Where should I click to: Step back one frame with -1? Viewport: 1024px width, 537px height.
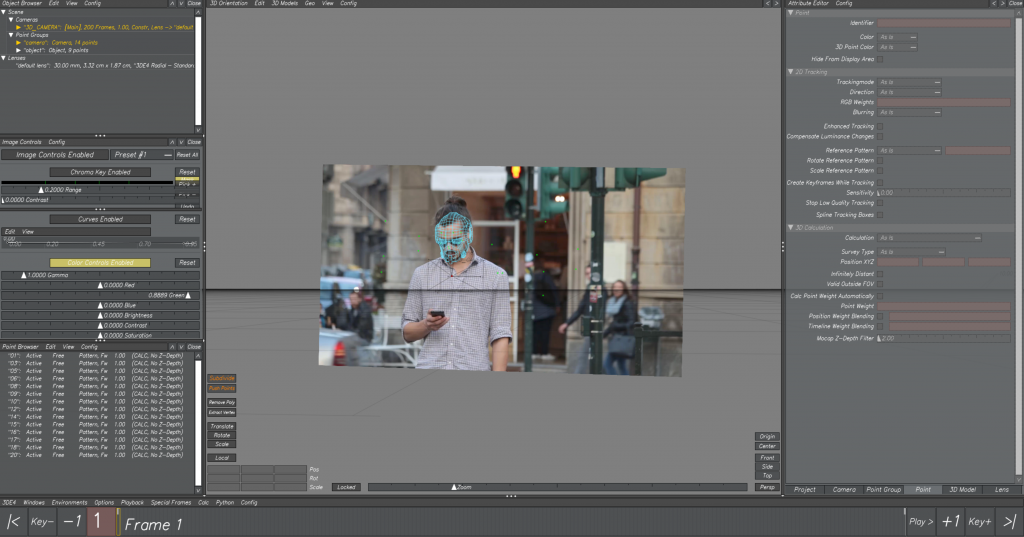coord(72,522)
